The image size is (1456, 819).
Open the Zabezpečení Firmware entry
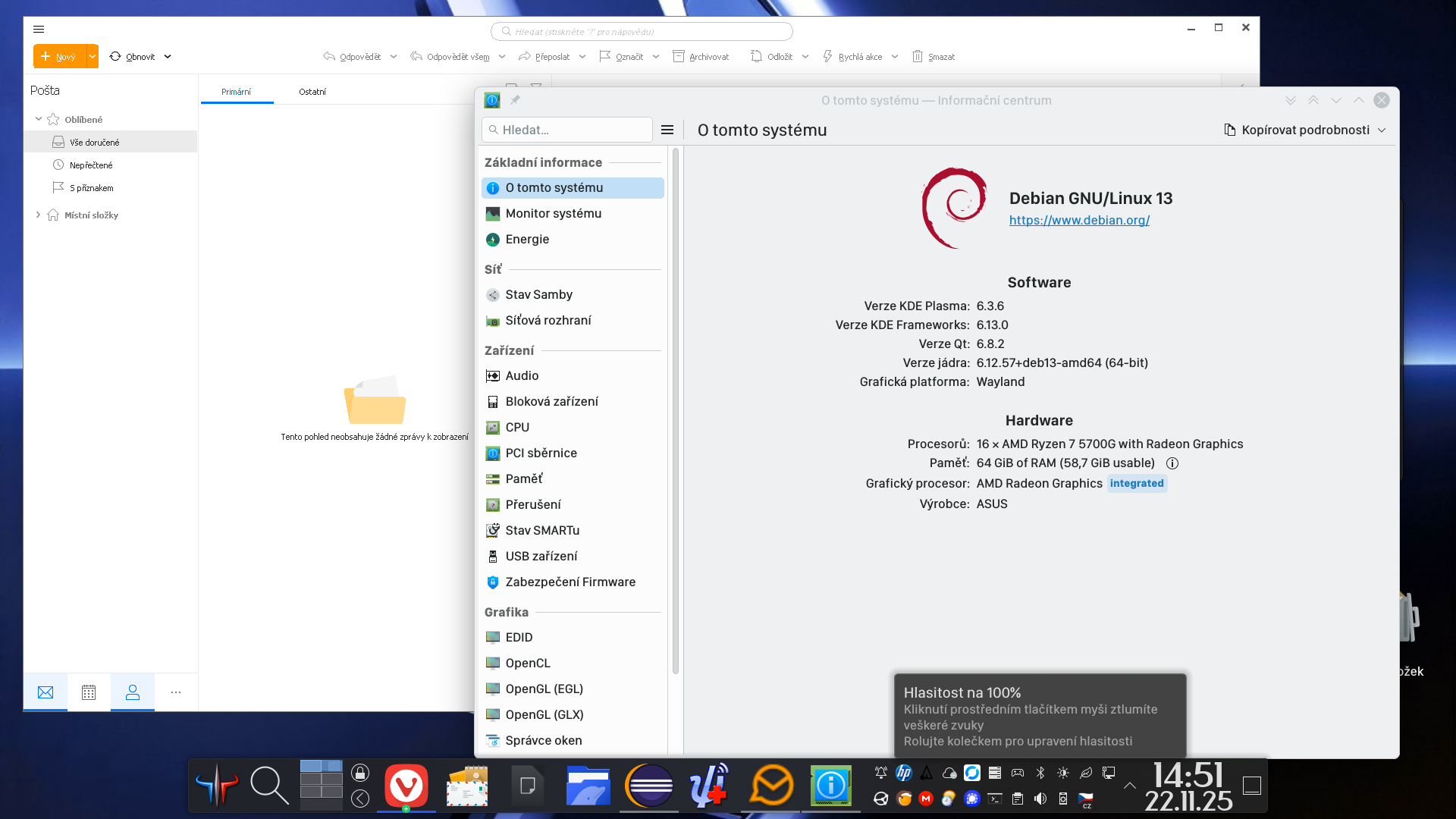(570, 582)
